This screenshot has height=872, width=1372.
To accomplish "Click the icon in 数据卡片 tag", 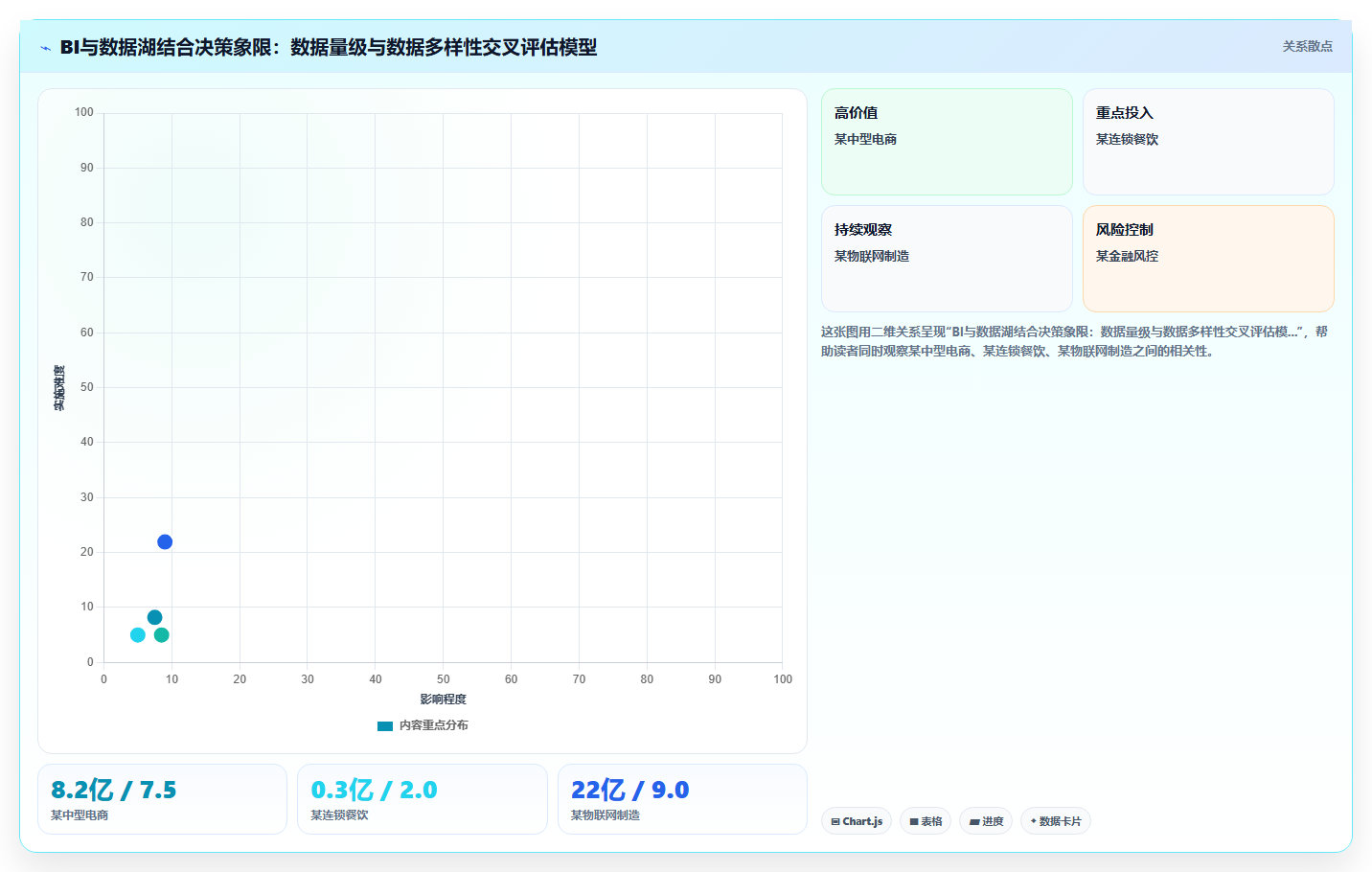I will point(1034,821).
